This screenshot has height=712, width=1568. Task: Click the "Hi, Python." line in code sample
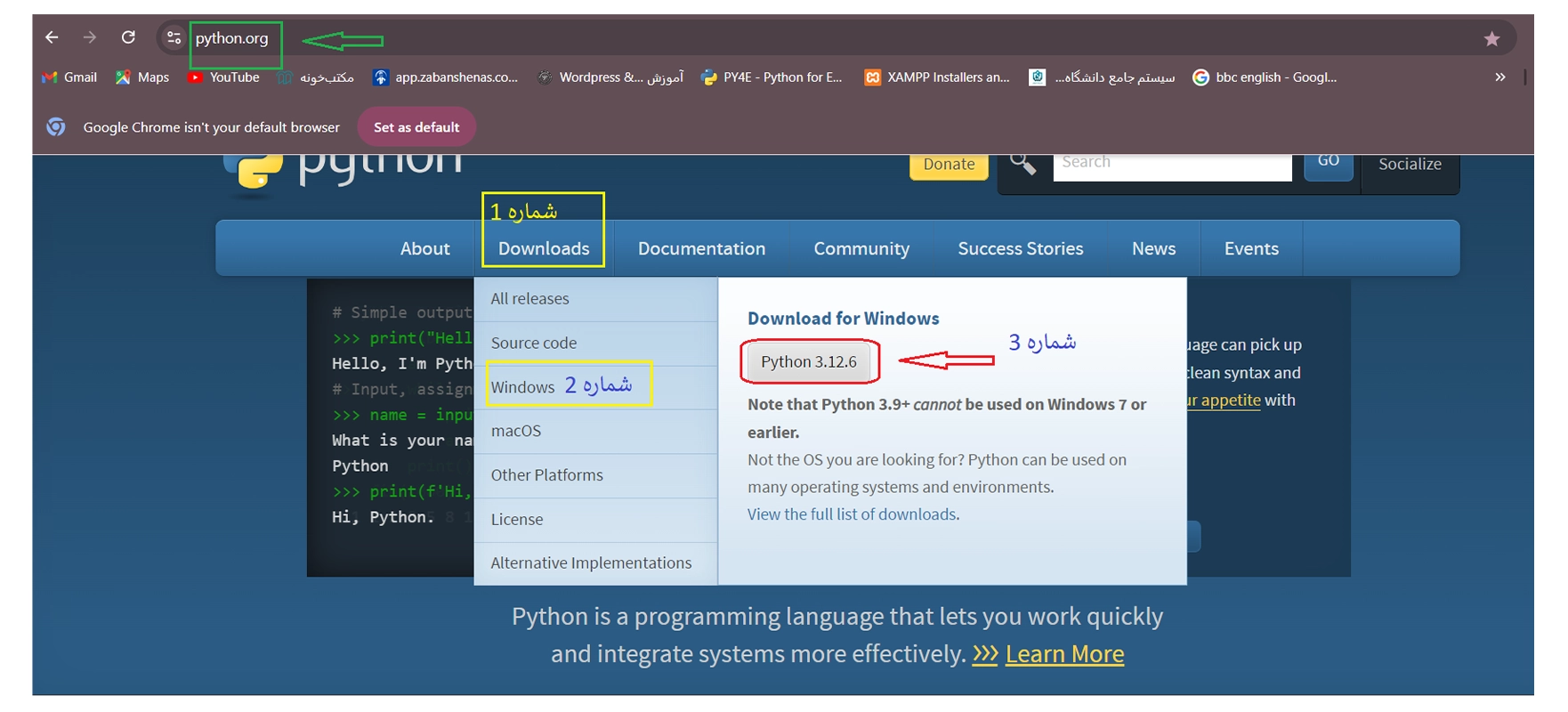click(383, 517)
